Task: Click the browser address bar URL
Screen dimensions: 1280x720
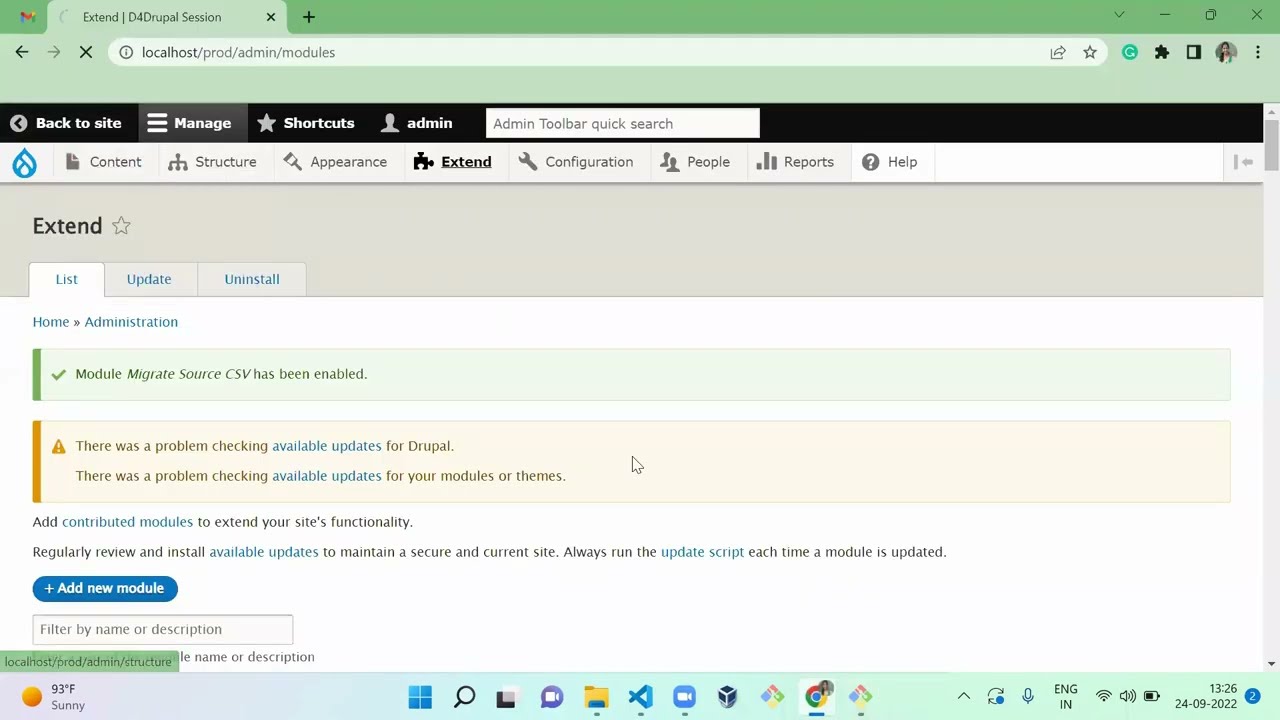Action: point(238,52)
